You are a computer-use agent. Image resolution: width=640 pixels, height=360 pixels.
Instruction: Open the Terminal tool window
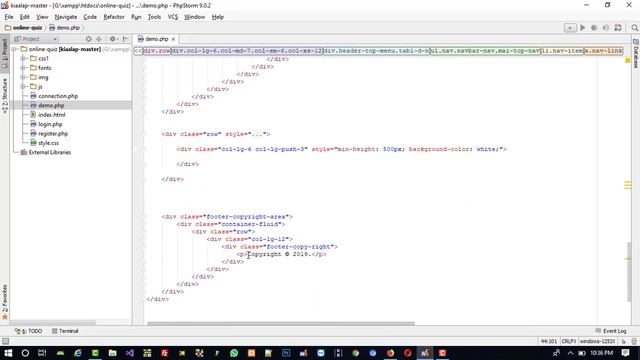click(65, 331)
